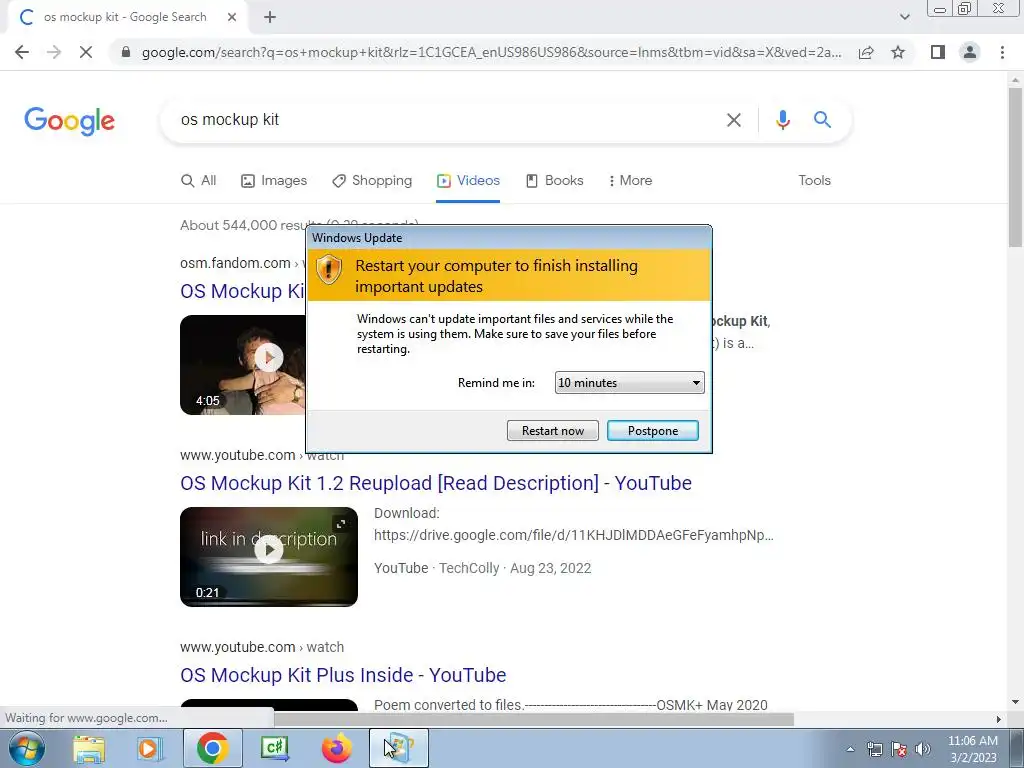Open 'OS Mockup Kit 1.2 Reupload' YouTube link
1024x768 pixels.
436,483
